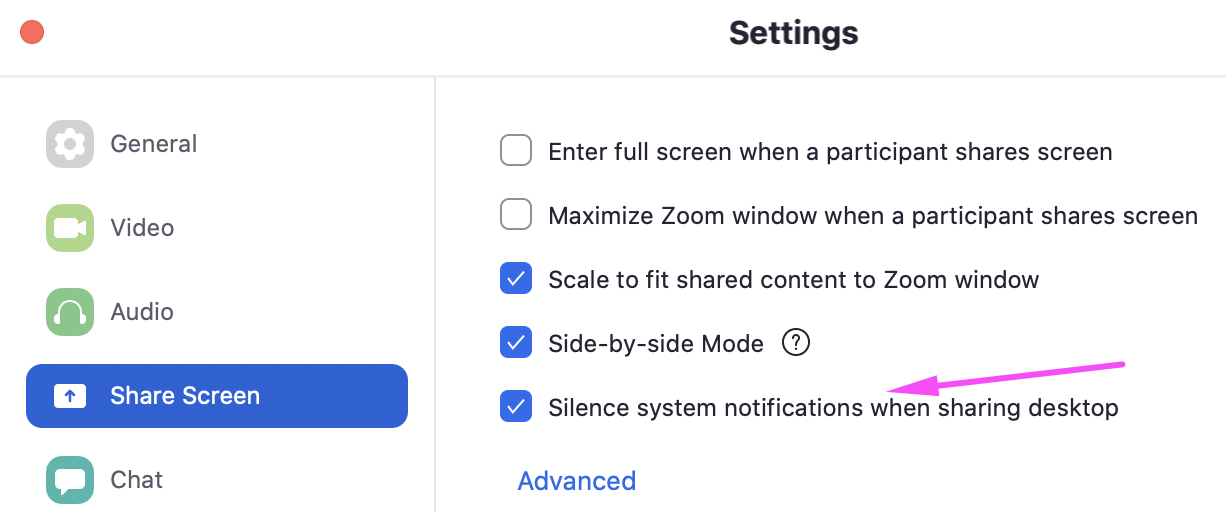Click the Audio headphones icon
1226x512 pixels.
tap(70, 312)
